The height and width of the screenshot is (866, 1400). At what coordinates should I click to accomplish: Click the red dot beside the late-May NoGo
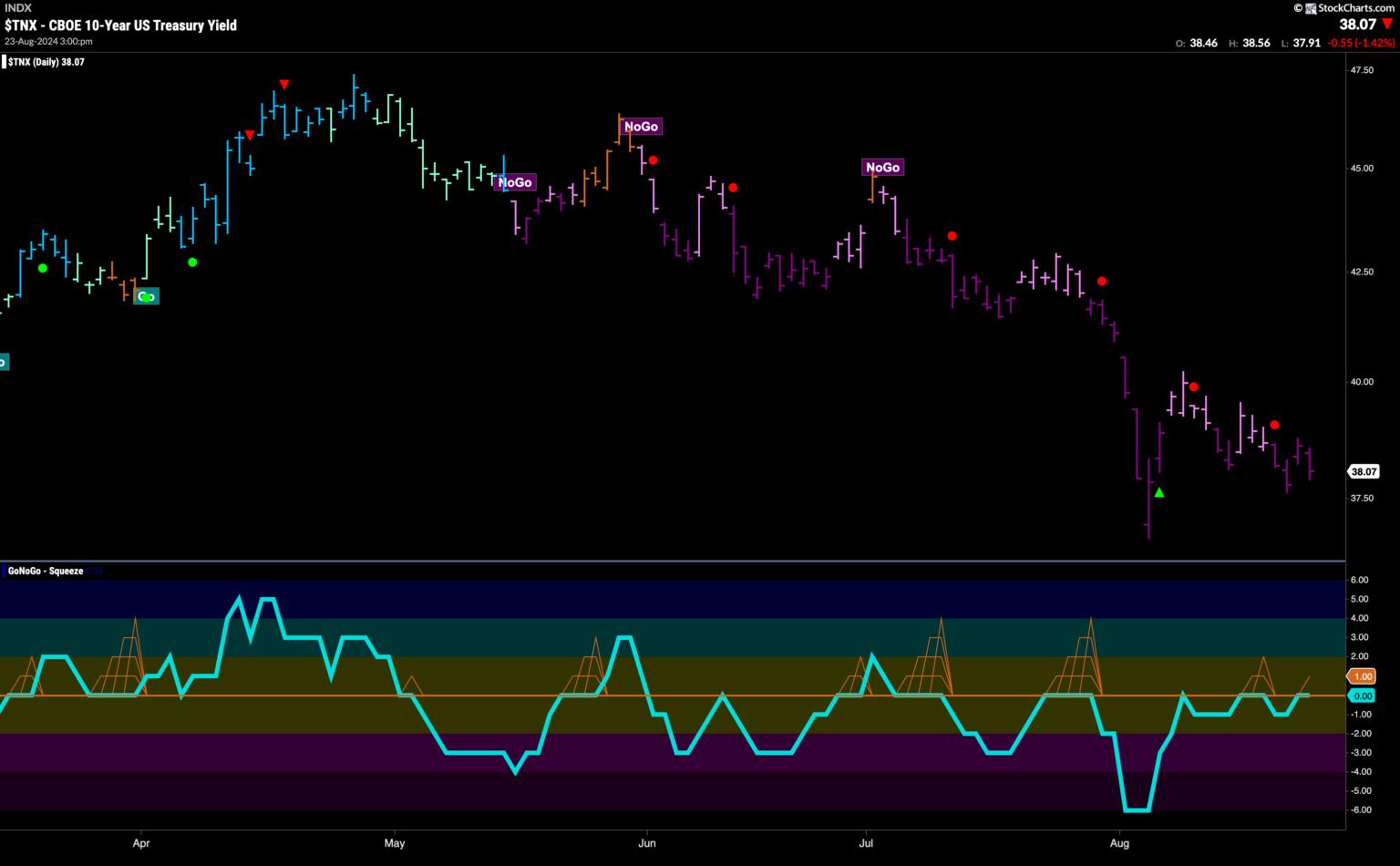coord(653,160)
